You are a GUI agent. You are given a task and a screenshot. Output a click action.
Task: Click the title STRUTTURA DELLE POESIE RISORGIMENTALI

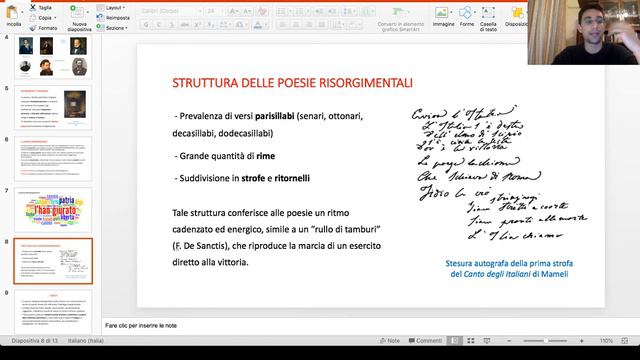pos(292,83)
